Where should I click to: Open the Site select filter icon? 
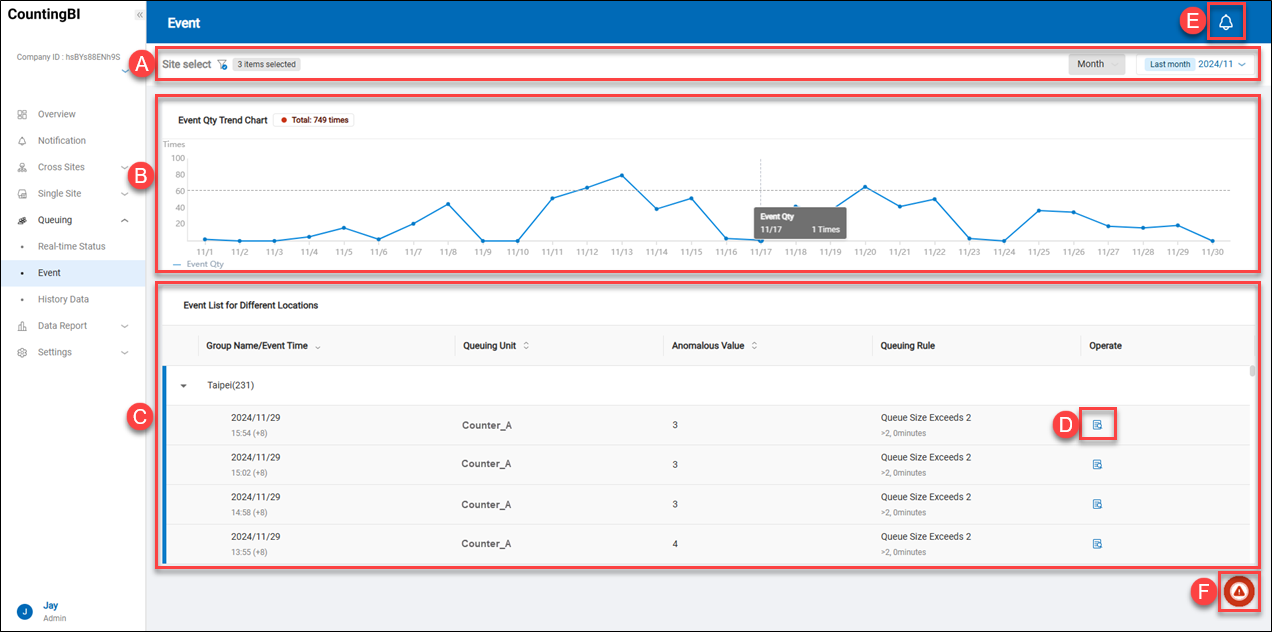click(222, 64)
